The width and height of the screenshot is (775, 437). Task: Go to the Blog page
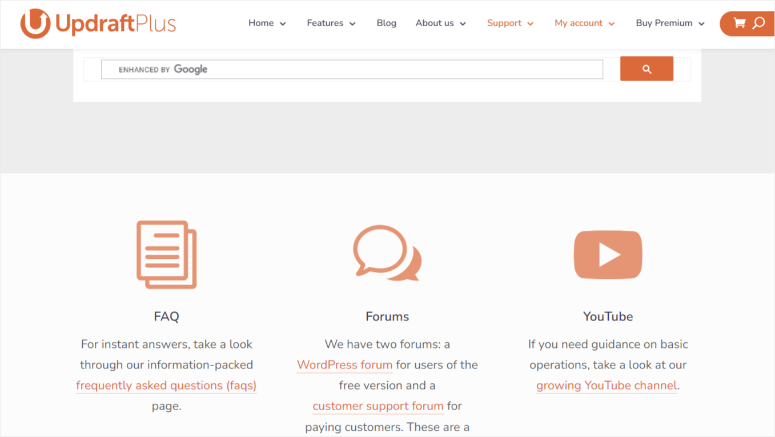pyautogui.click(x=387, y=23)
